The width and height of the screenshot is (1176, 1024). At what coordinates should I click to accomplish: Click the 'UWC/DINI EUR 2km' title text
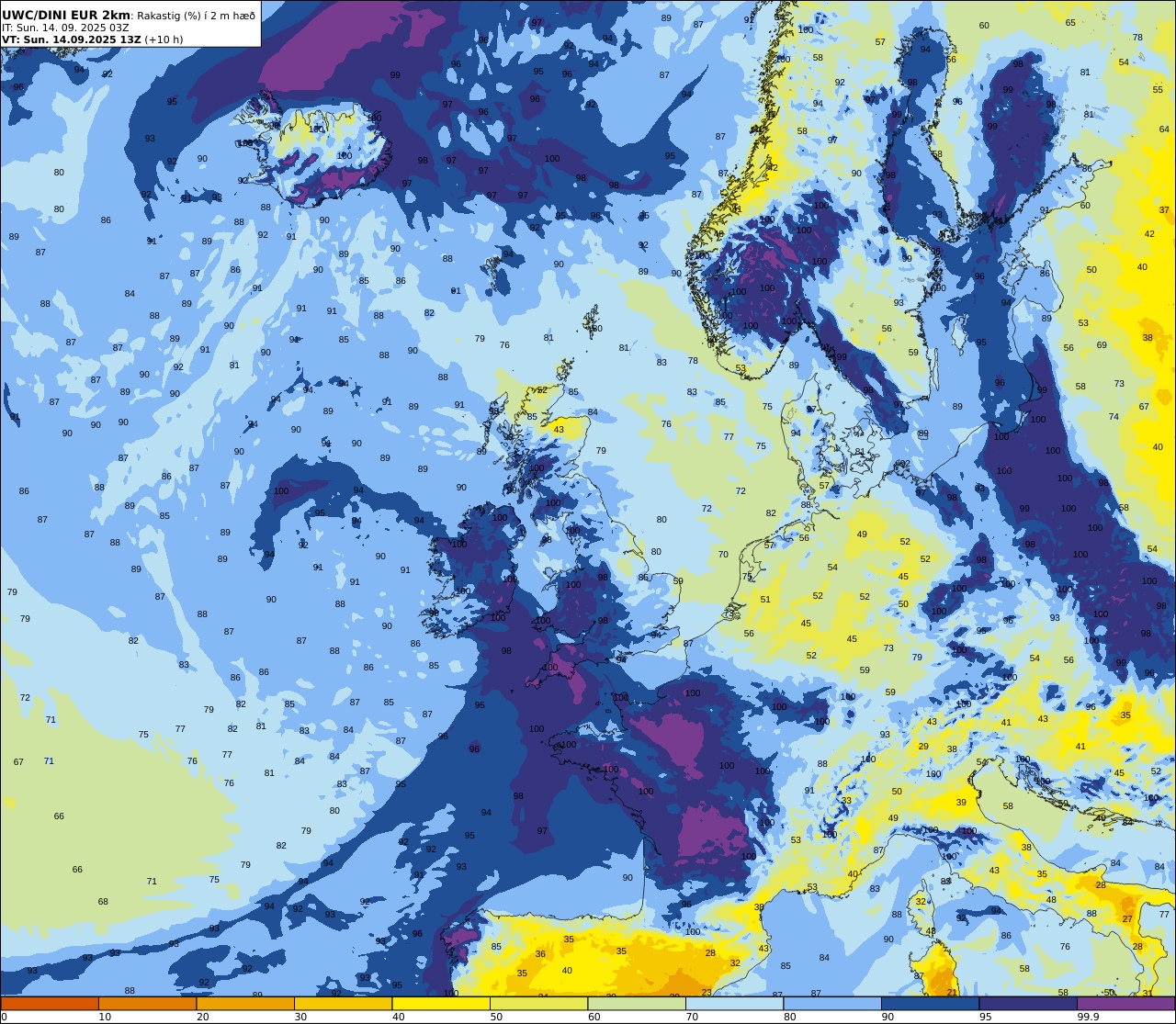pyautogui.click(x=66, y=15)
